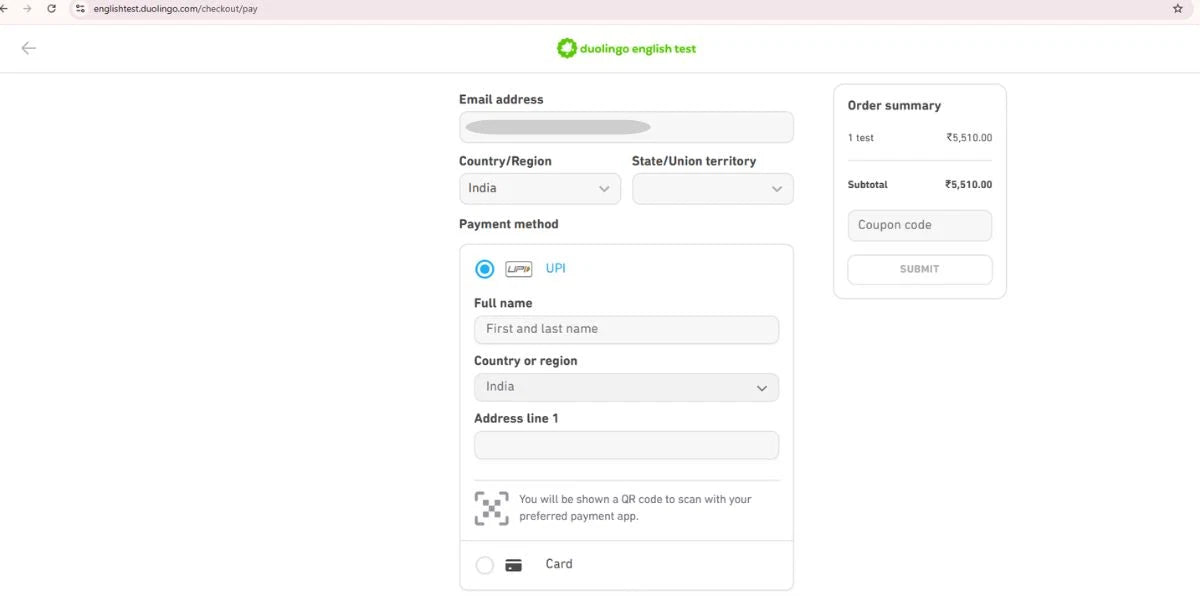Reload the page in the browser
Viewport: 1200px width, 600px height.
point(51,8)
